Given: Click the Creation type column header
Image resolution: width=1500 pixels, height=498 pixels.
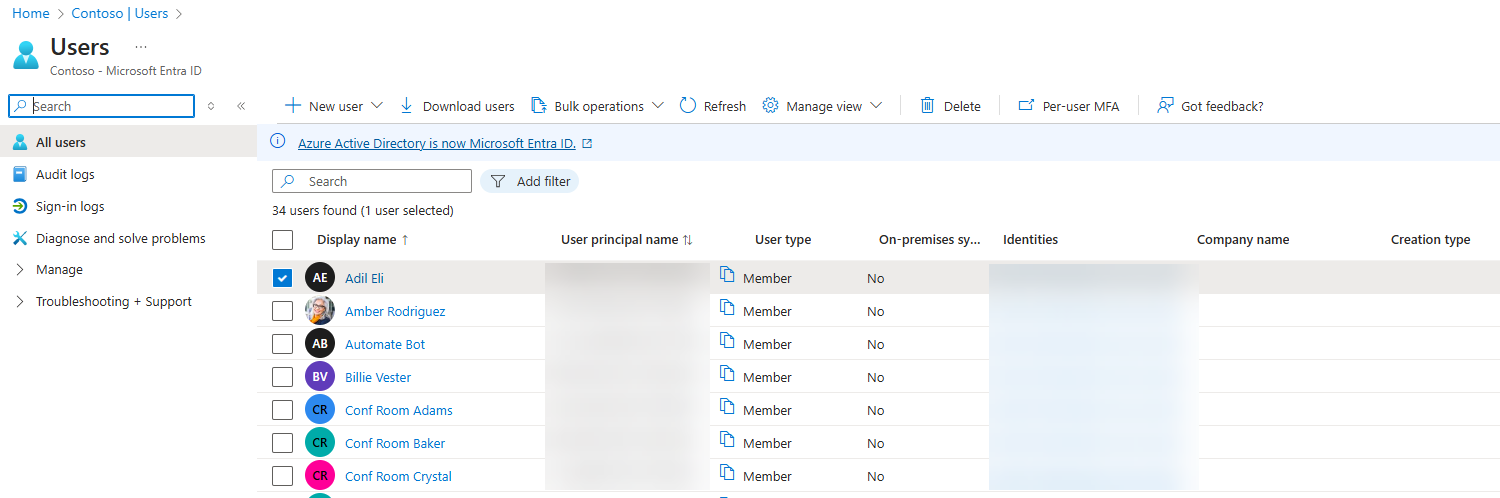Looking at the screenshot, I should click(1430, 240).
